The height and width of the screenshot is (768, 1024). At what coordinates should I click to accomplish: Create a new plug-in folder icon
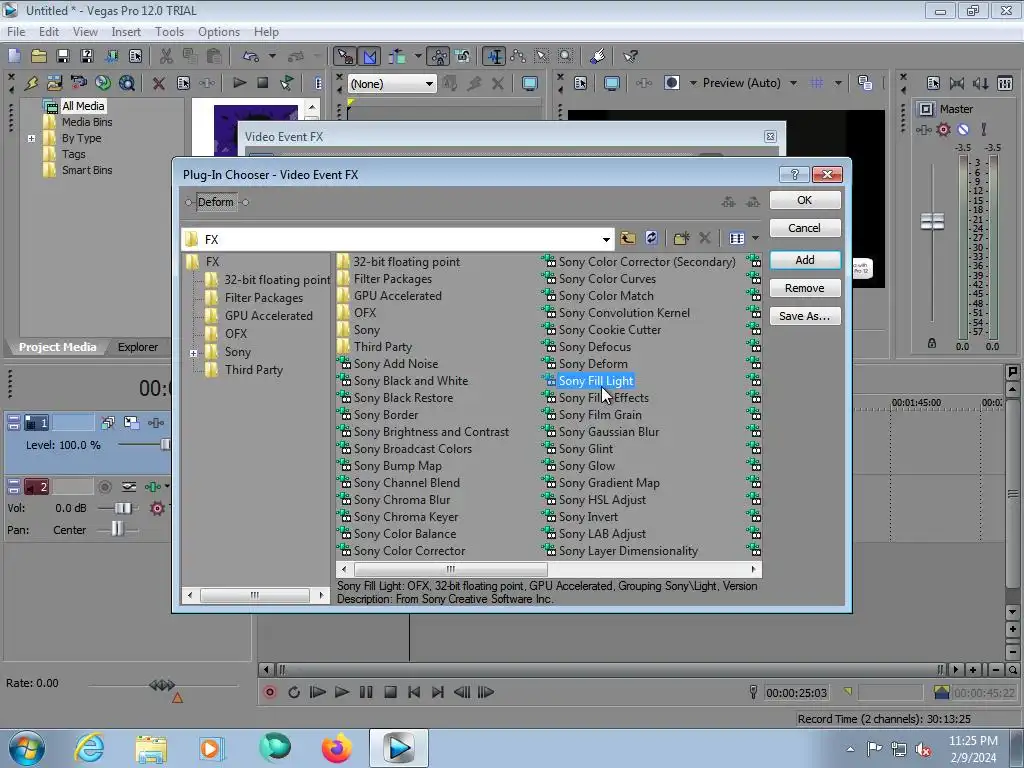point(681,238)
